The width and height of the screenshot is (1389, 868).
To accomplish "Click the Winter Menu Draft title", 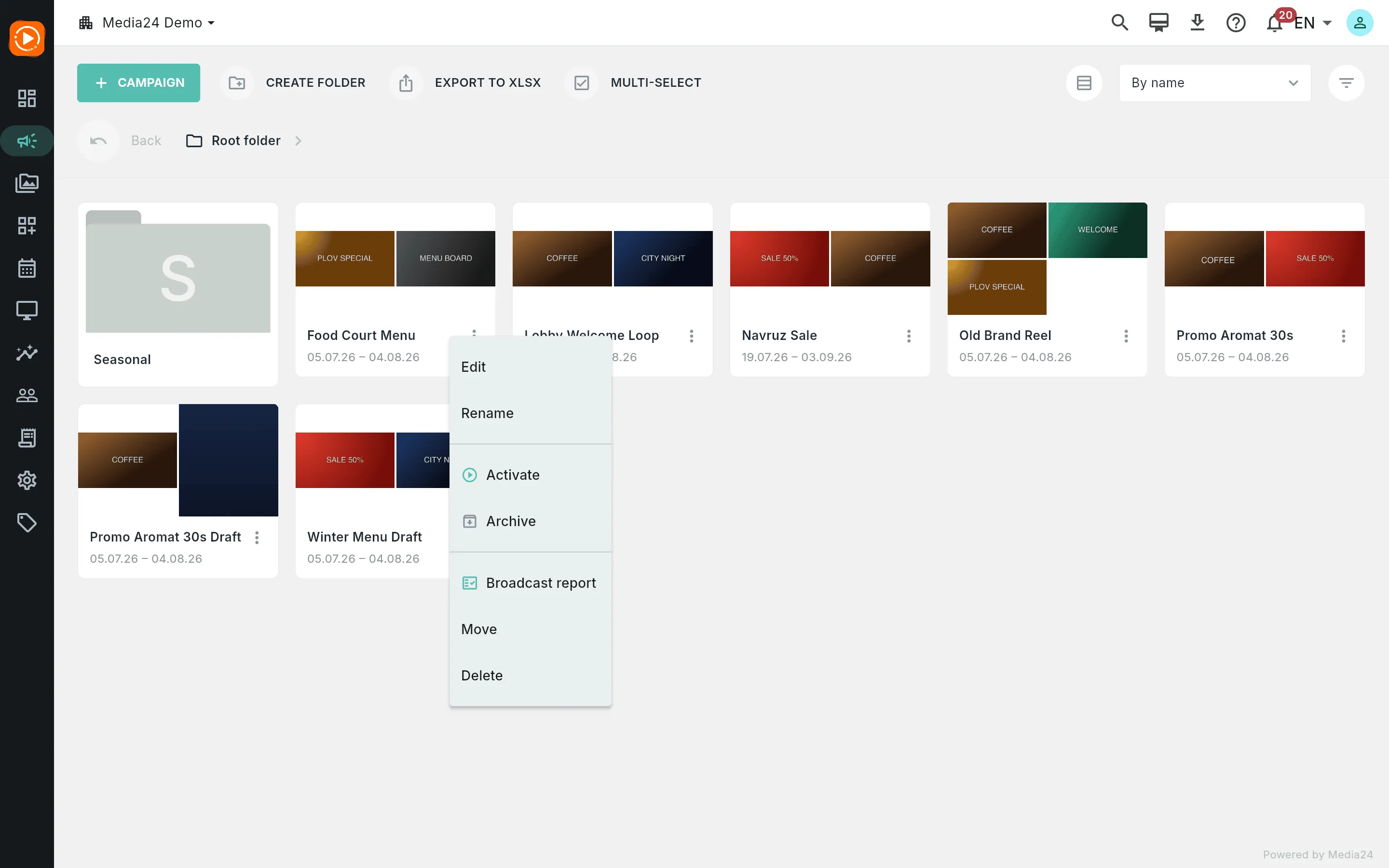I will (x=365, y=537).
